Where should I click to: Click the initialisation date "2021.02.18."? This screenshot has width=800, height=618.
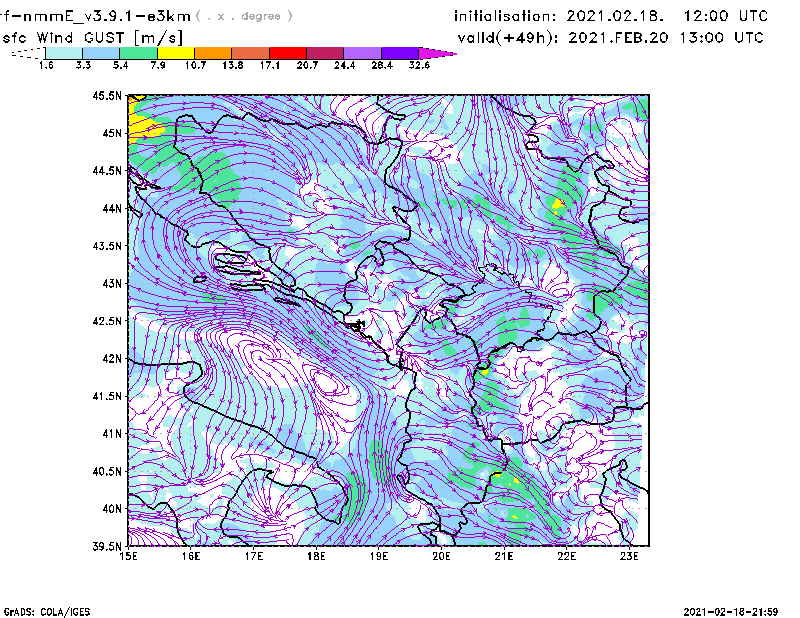click(x=615, y=16)
